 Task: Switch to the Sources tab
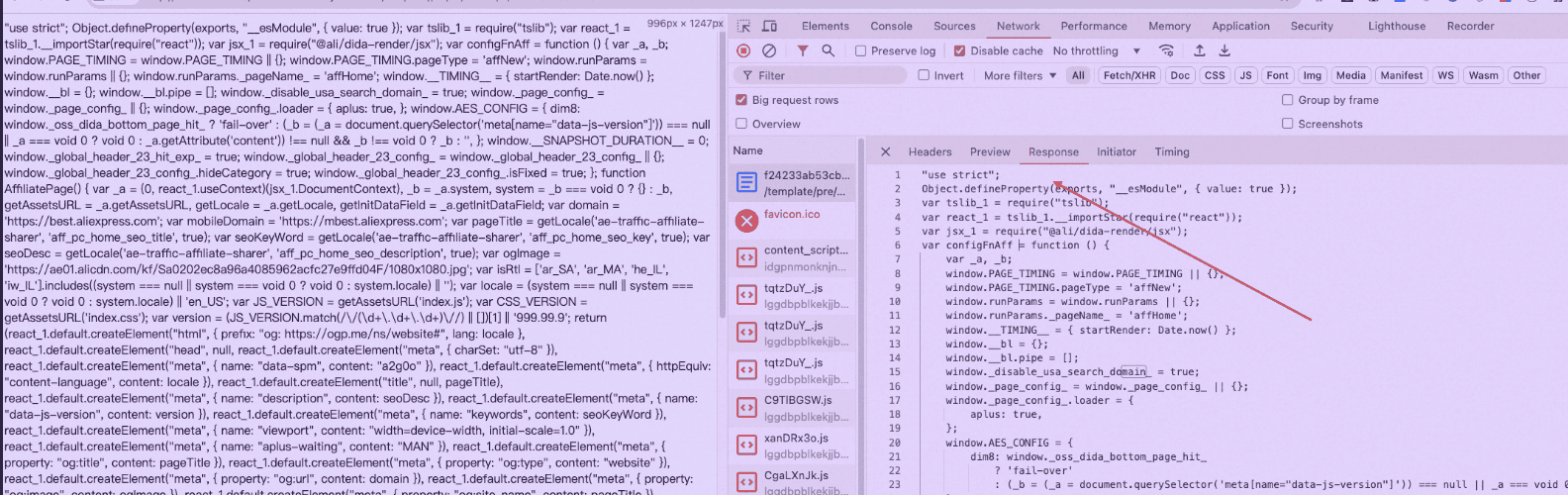(954, 26)
